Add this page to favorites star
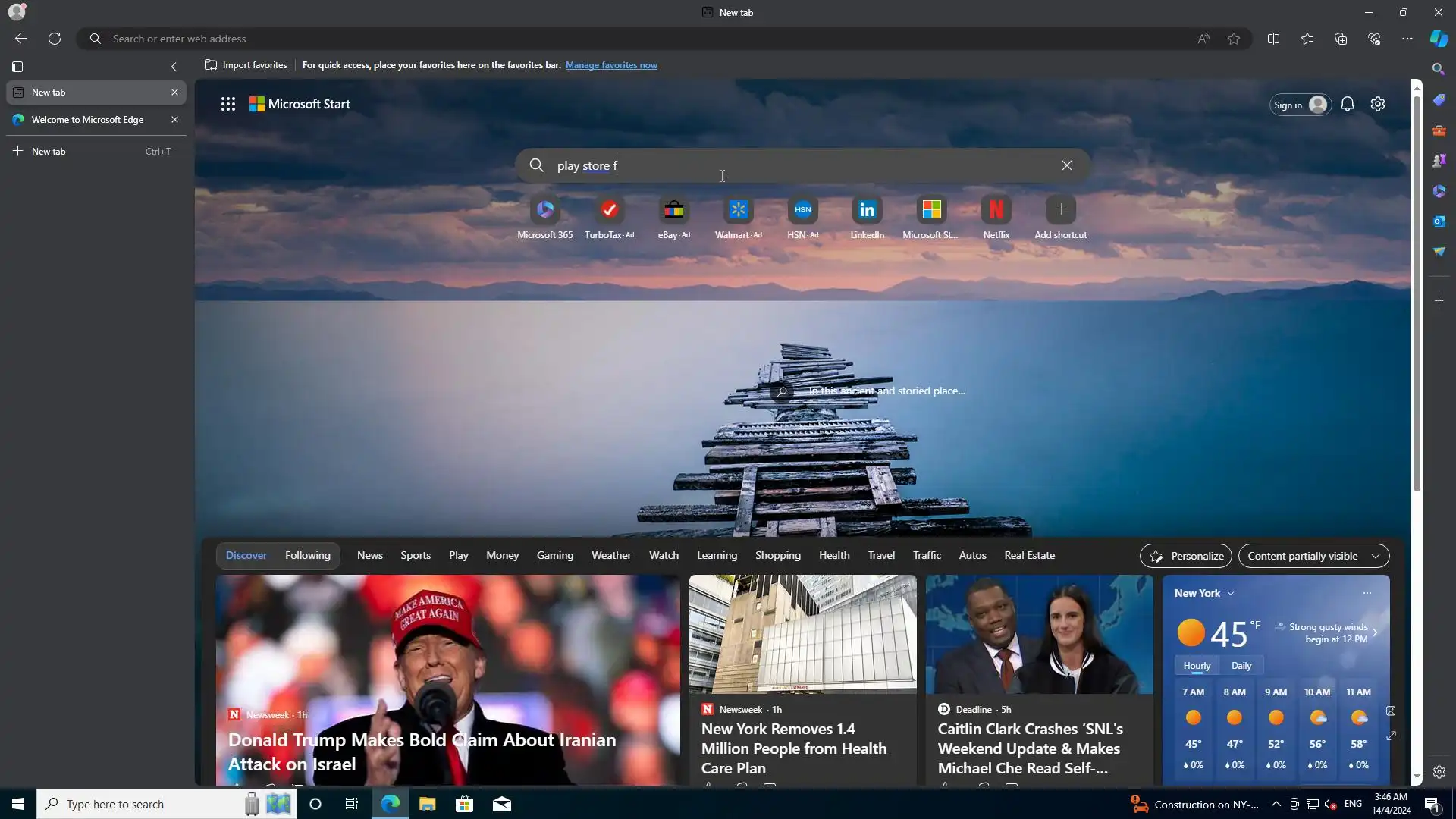Image resolution: width=1456 pixels, height=819 pixels. point(1234,39)
